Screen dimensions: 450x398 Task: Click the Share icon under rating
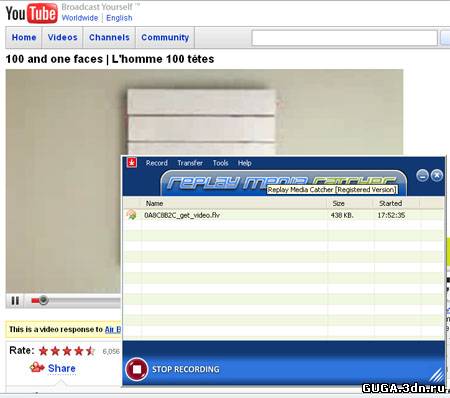tap(37, 368)
